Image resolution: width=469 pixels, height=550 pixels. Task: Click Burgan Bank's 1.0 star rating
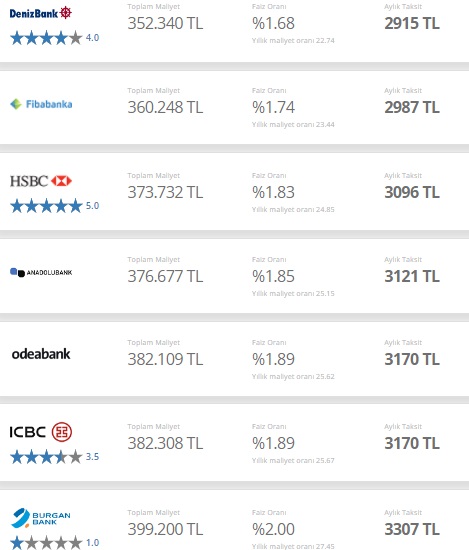point(55,543)
